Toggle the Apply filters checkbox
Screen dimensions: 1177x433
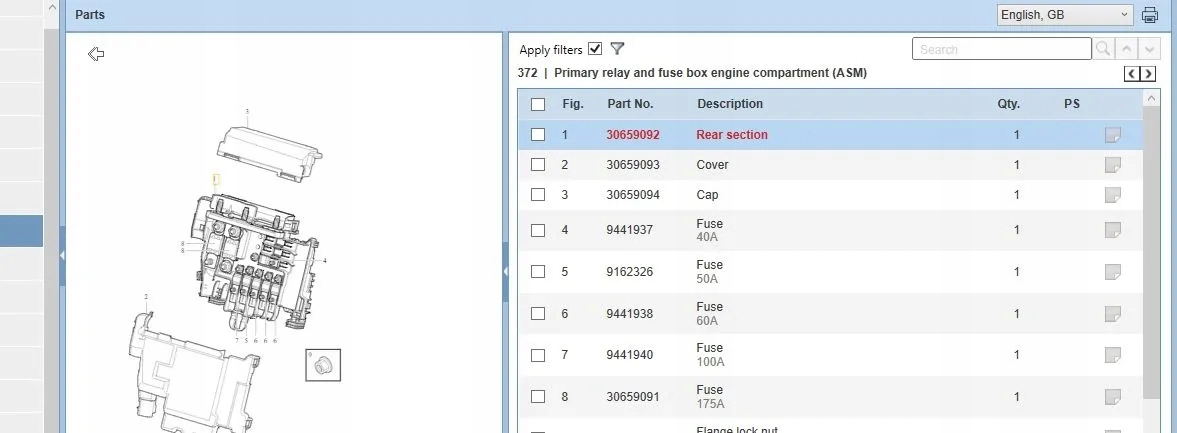tap(595, 49)
